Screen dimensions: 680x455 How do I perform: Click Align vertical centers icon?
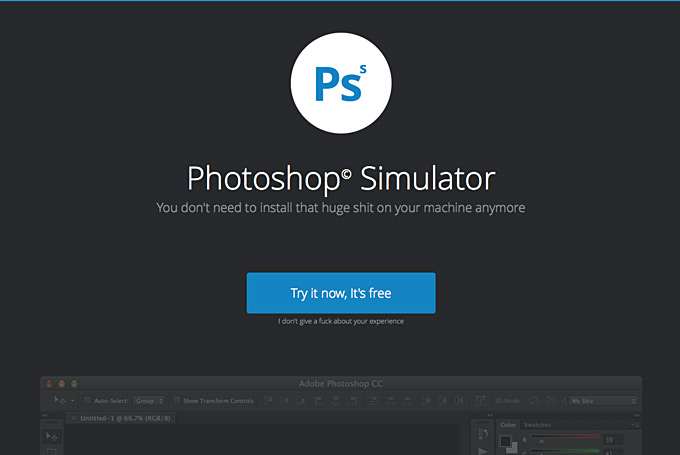tap(284, 400)
